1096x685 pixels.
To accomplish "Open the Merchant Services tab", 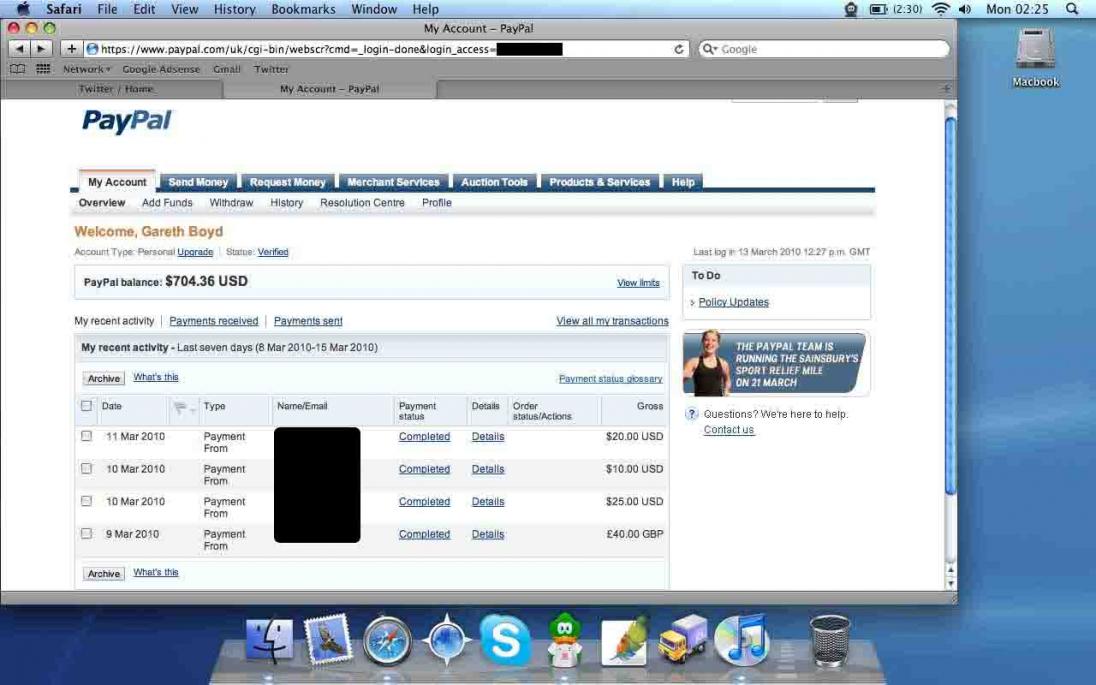I will point(393,182).
